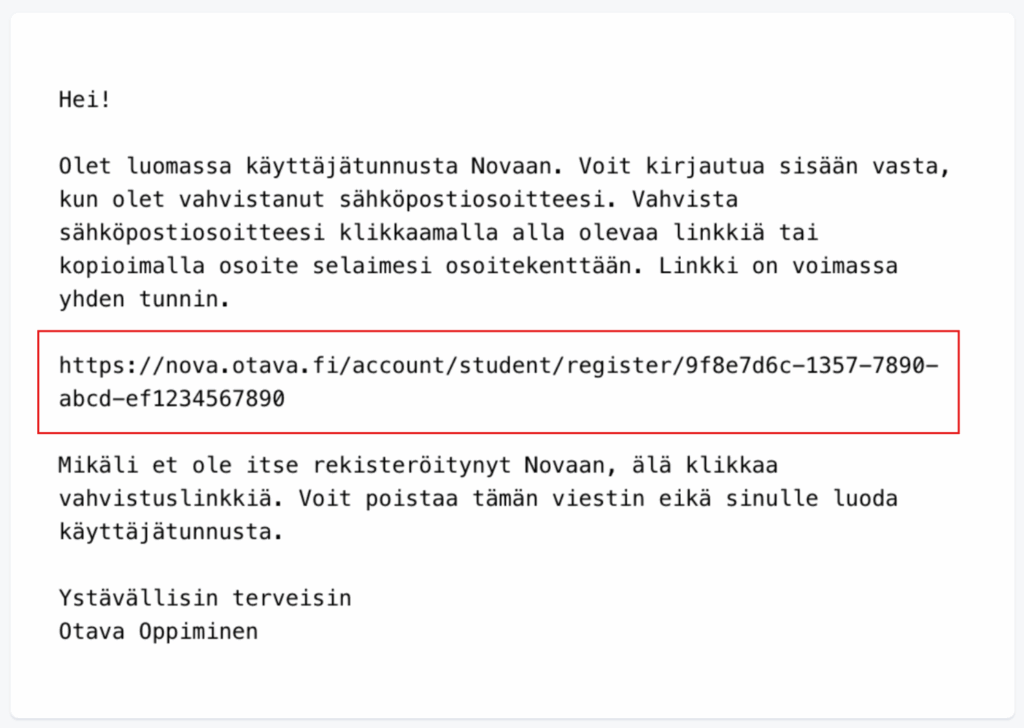Open the nova.otava.fi registration verification link
This screenshot has width=1024, height=728.
pyautogui.click(x=498, y=365)
